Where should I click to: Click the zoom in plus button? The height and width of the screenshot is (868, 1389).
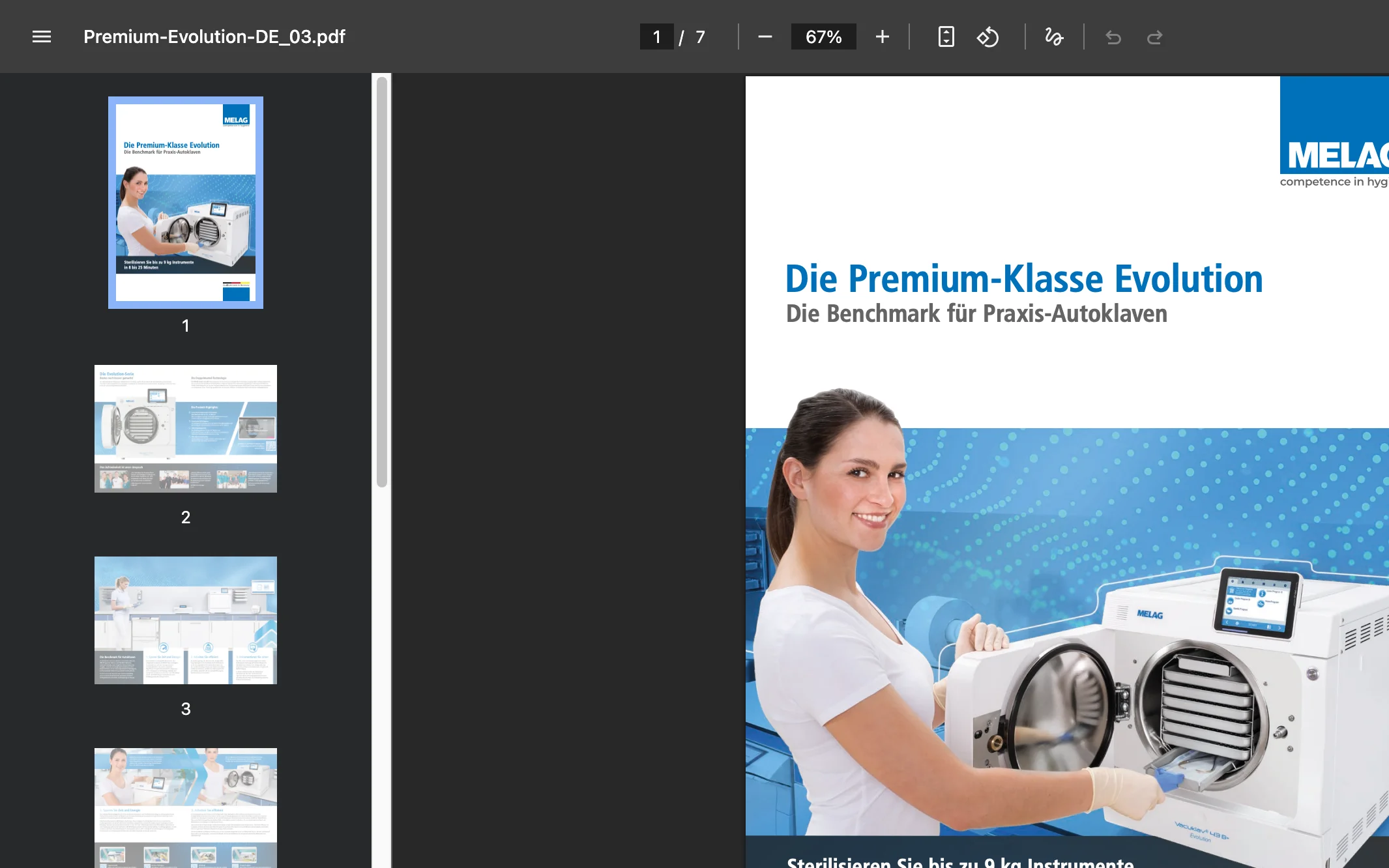pos(883,37)
